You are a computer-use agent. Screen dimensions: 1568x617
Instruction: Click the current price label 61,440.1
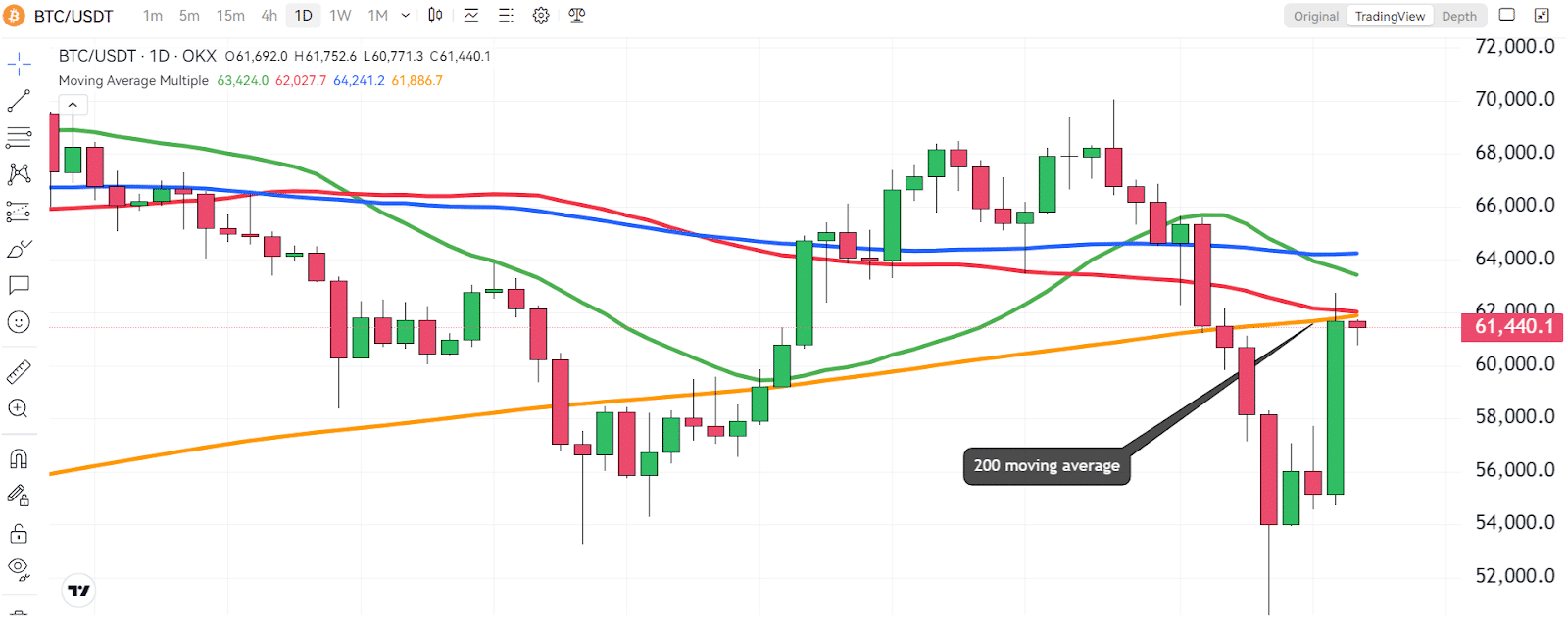coord(1512,327)
